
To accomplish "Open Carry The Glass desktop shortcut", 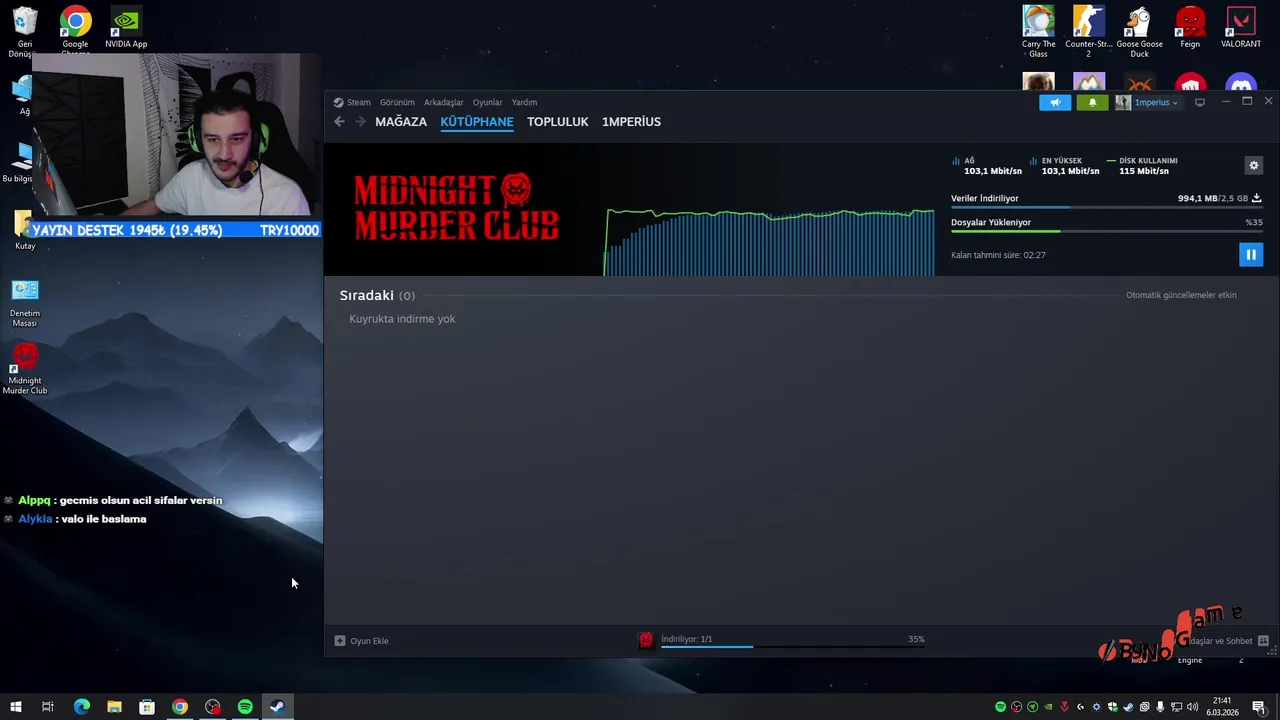I will coord(1038,31).
